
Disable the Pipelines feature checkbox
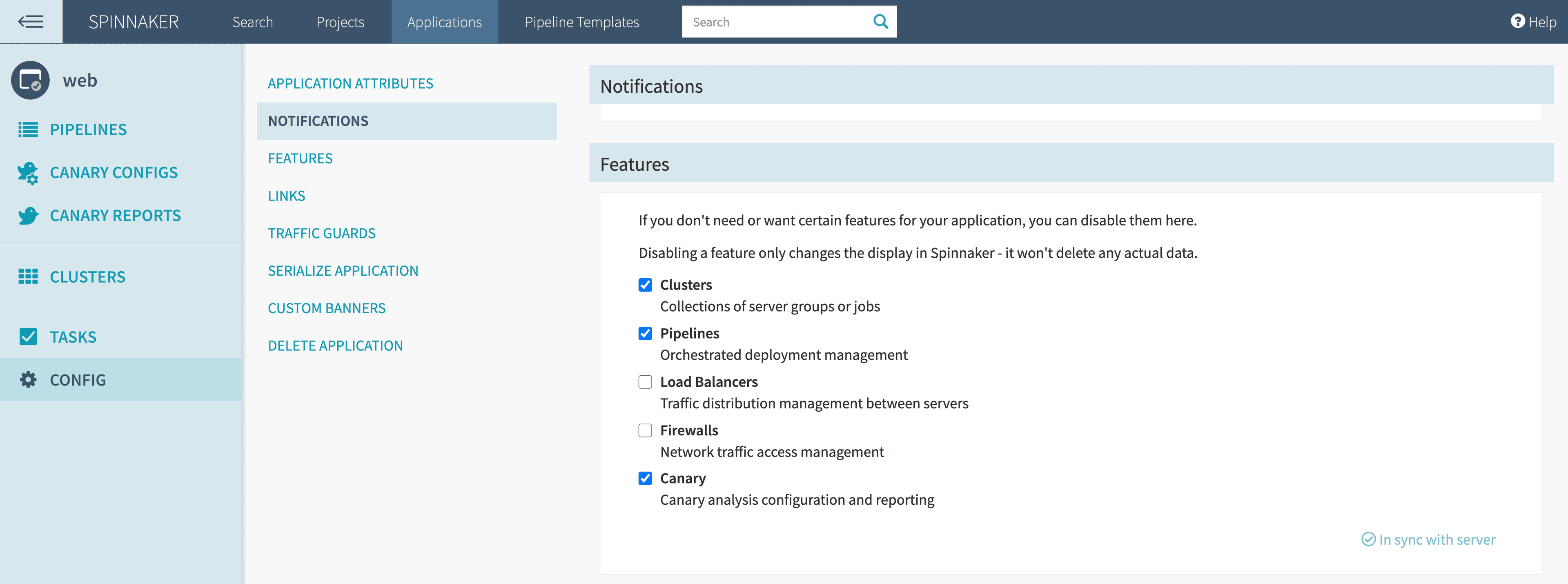(645, 334)
